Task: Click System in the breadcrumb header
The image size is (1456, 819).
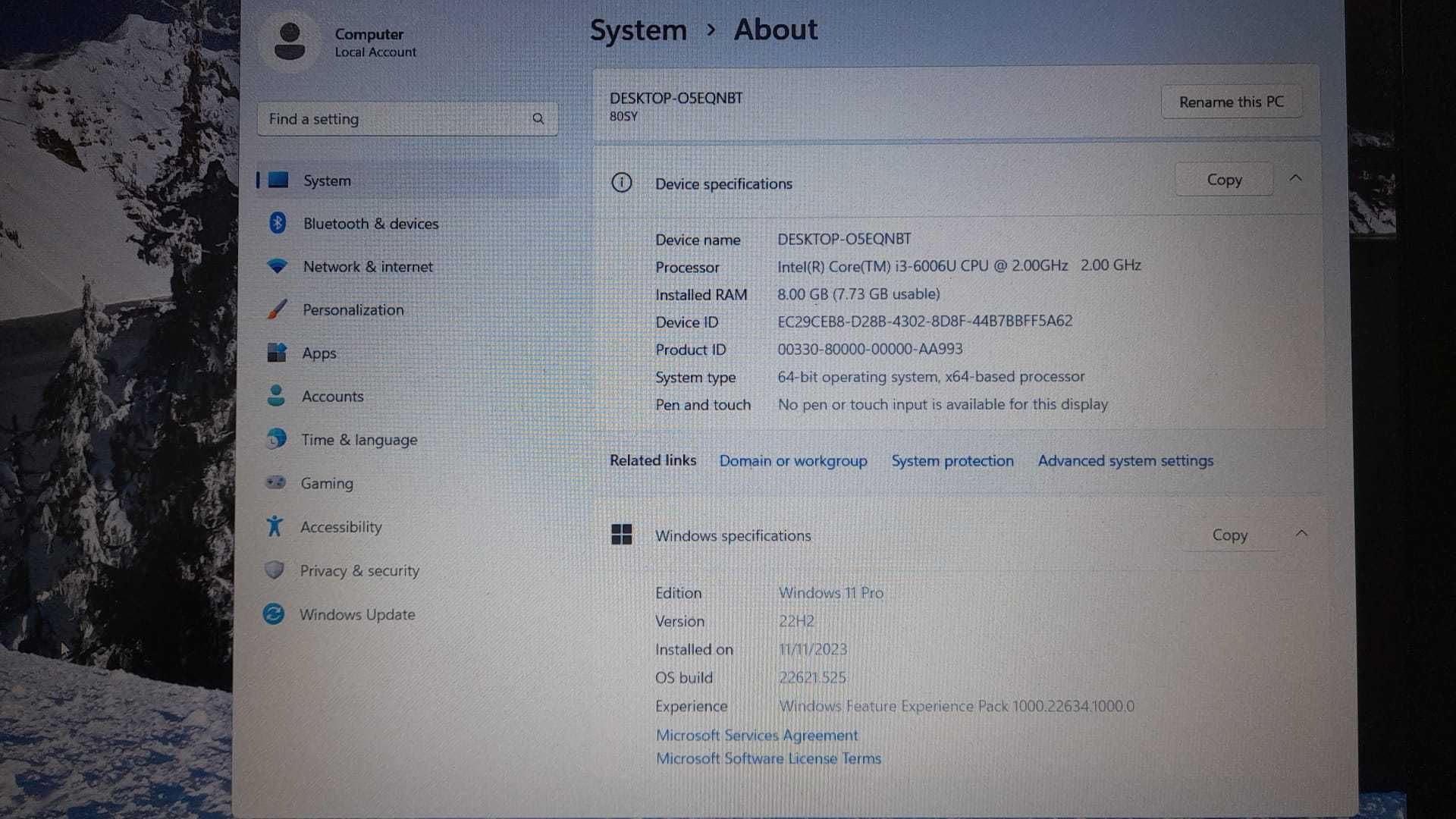Action: tap(639, 30)
